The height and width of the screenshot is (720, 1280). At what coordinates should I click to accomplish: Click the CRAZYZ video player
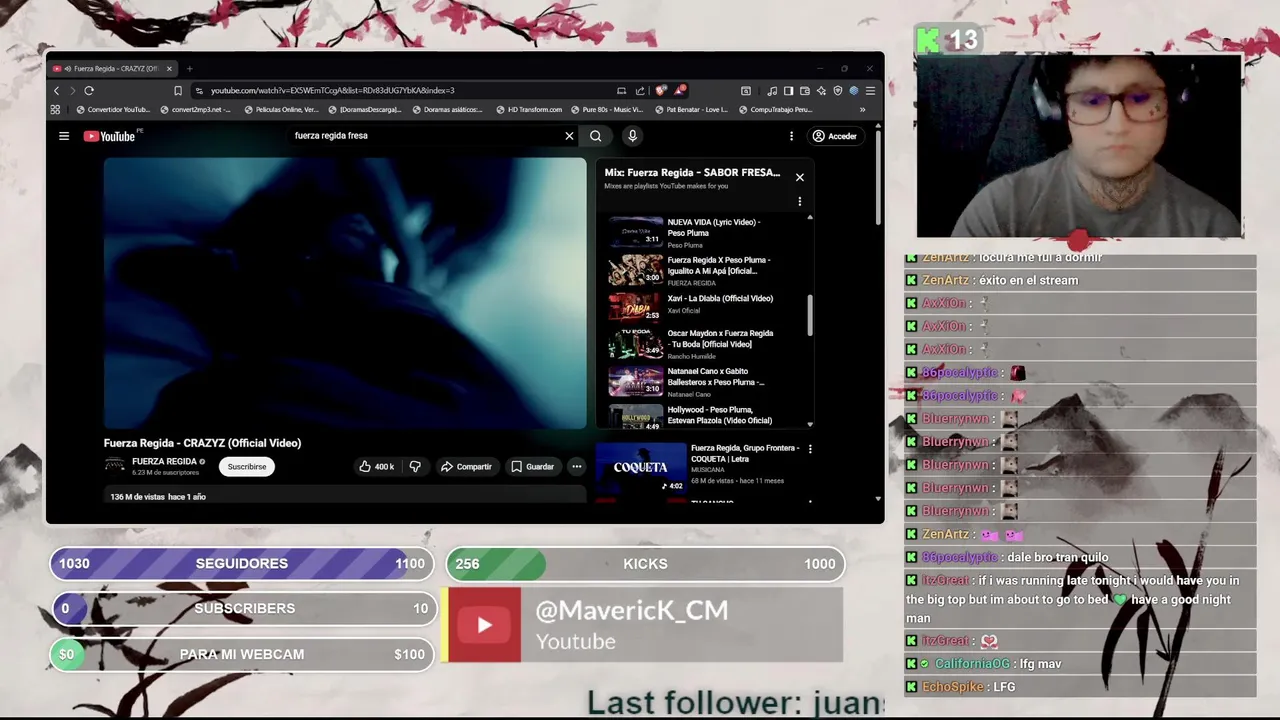[345, 293]
